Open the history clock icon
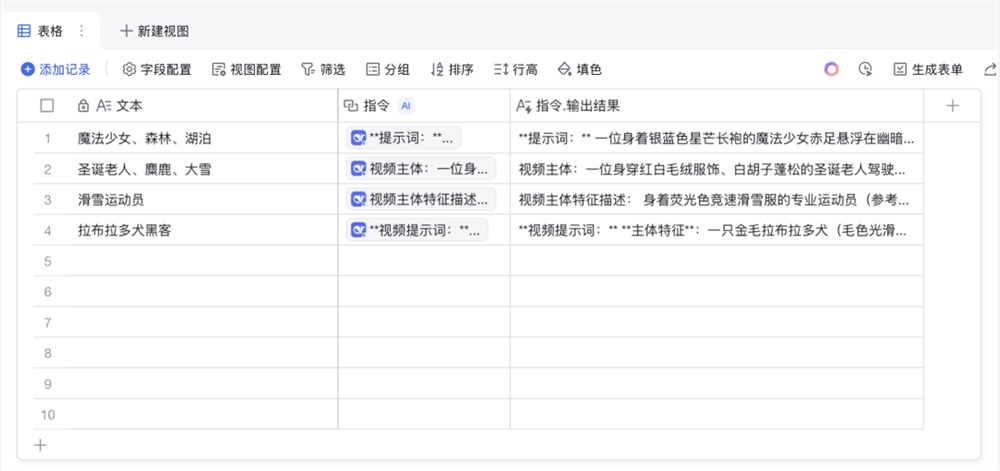The height and width of the screenshot is (471, 1000). click(x=865, y=69)
